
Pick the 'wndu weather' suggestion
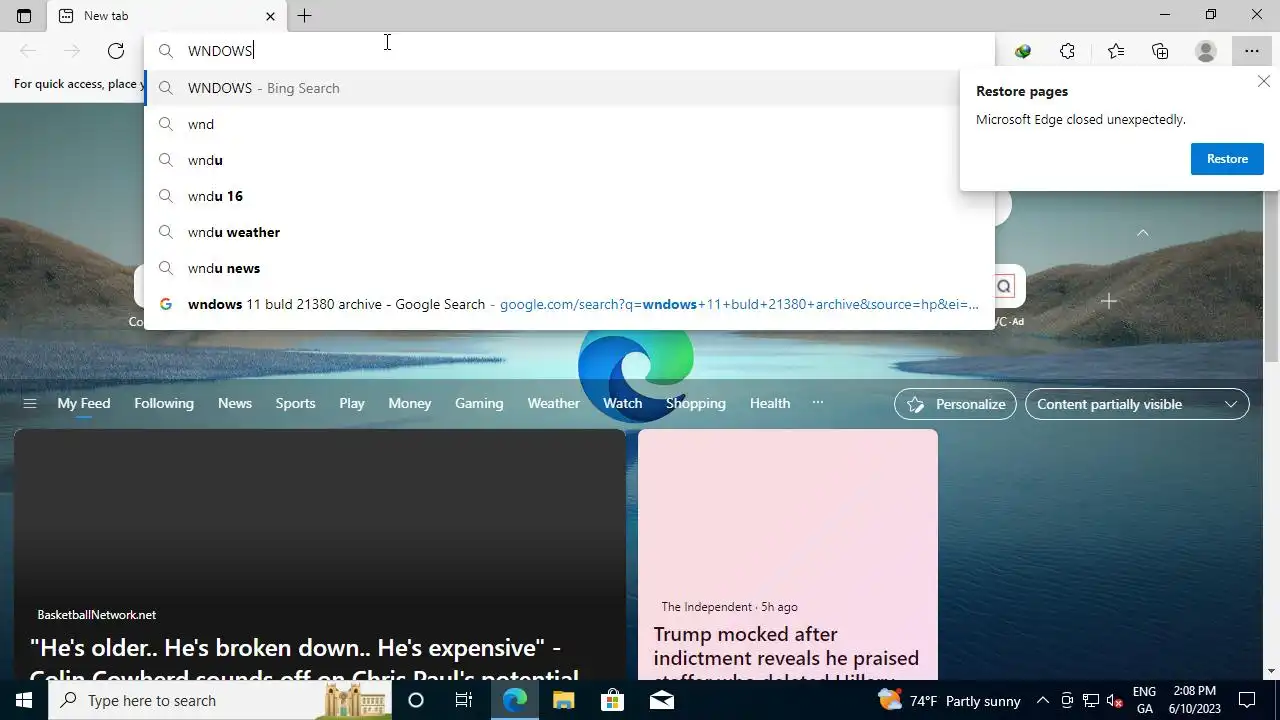(x=570, y=232)
